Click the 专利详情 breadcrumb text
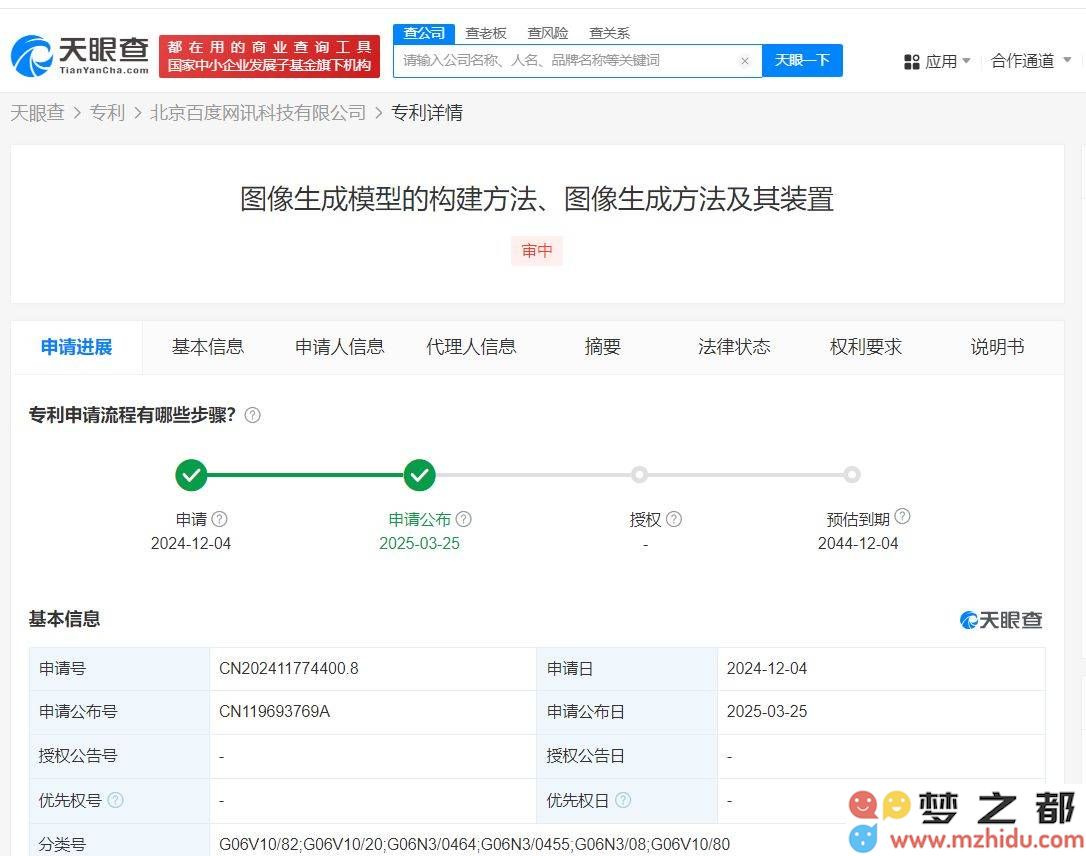Image resolution: width=1086 pixels, height=856 pixels. click(x=427, y=112)
